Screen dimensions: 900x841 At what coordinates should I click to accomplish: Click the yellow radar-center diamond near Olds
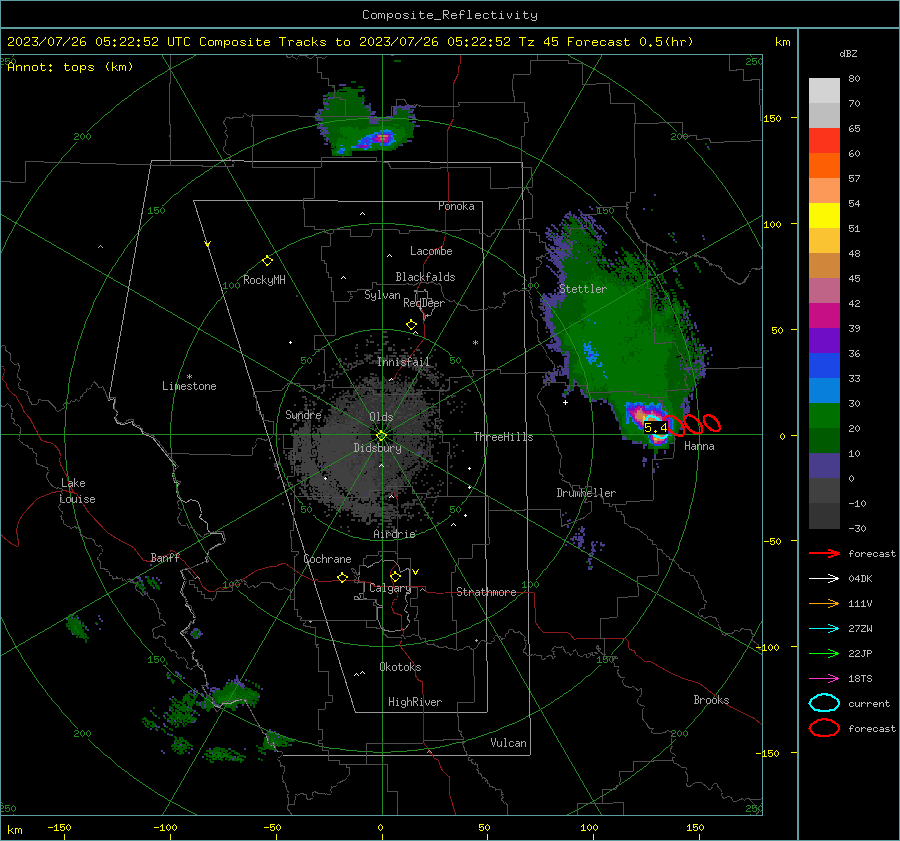click(381, 436)
